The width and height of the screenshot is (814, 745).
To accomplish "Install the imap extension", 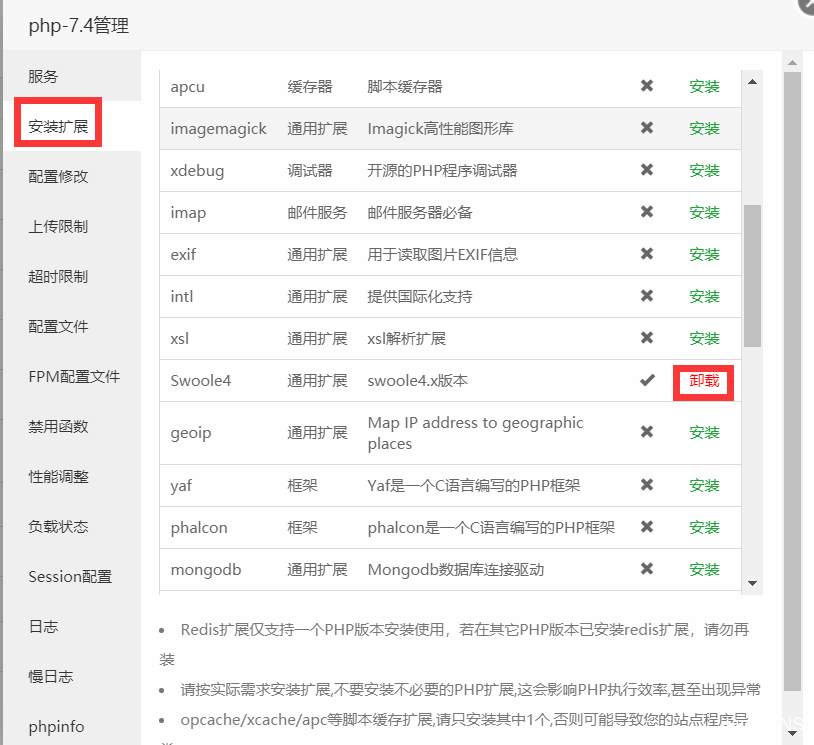I will point(704,212).
